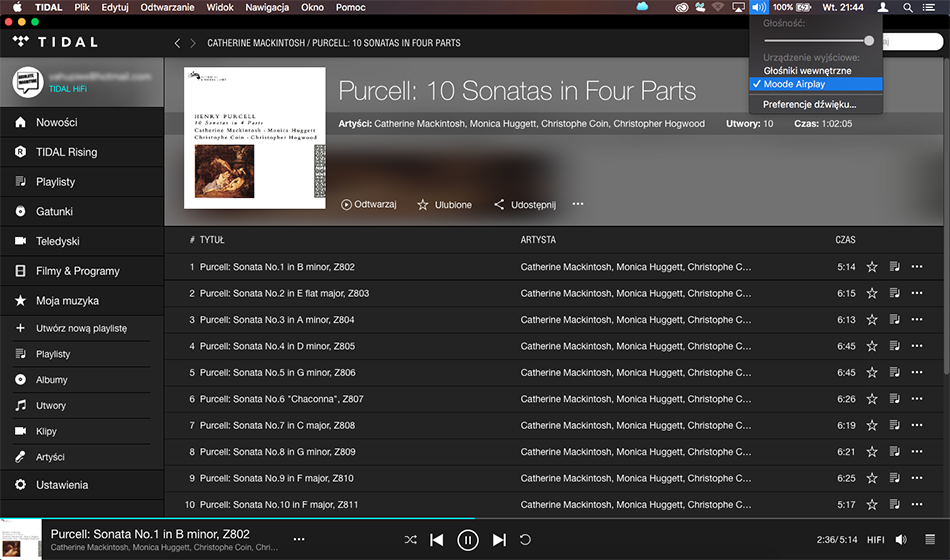
Task: Open Teledyski videos section
Action: pyautogui.click(x=82, y=241)
